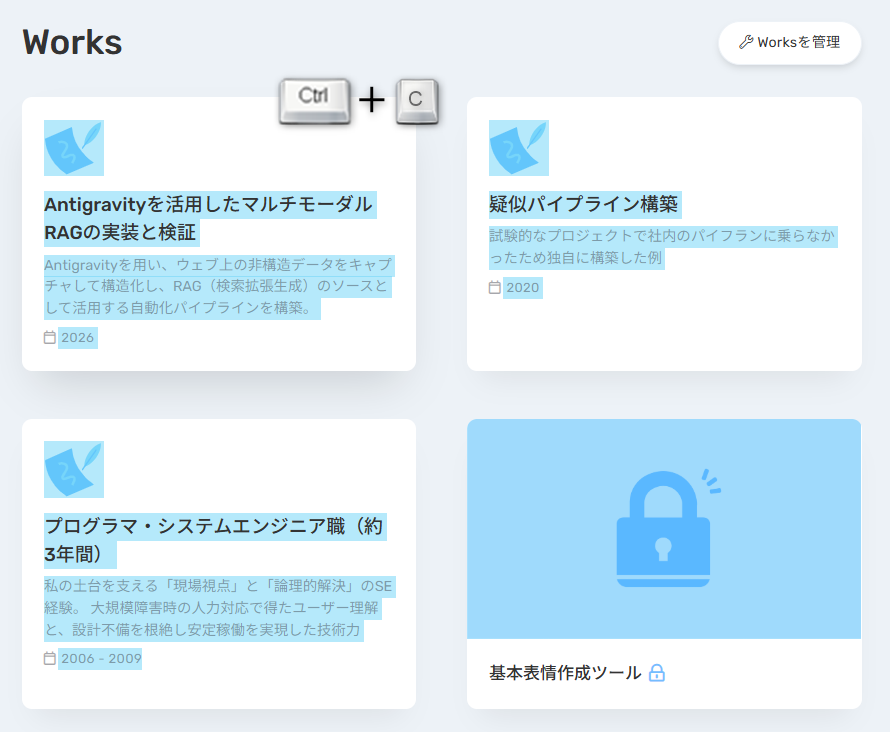Click the calendar icon next to 2026

[50, 337]
